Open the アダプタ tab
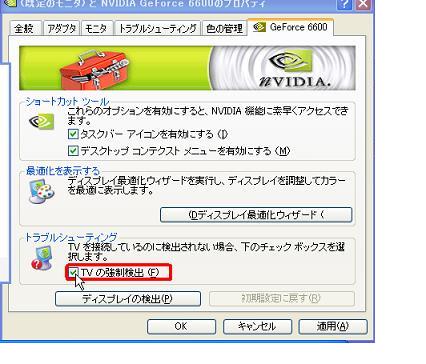426x364 pixels. pyautogui.click(x=62, y=28)
